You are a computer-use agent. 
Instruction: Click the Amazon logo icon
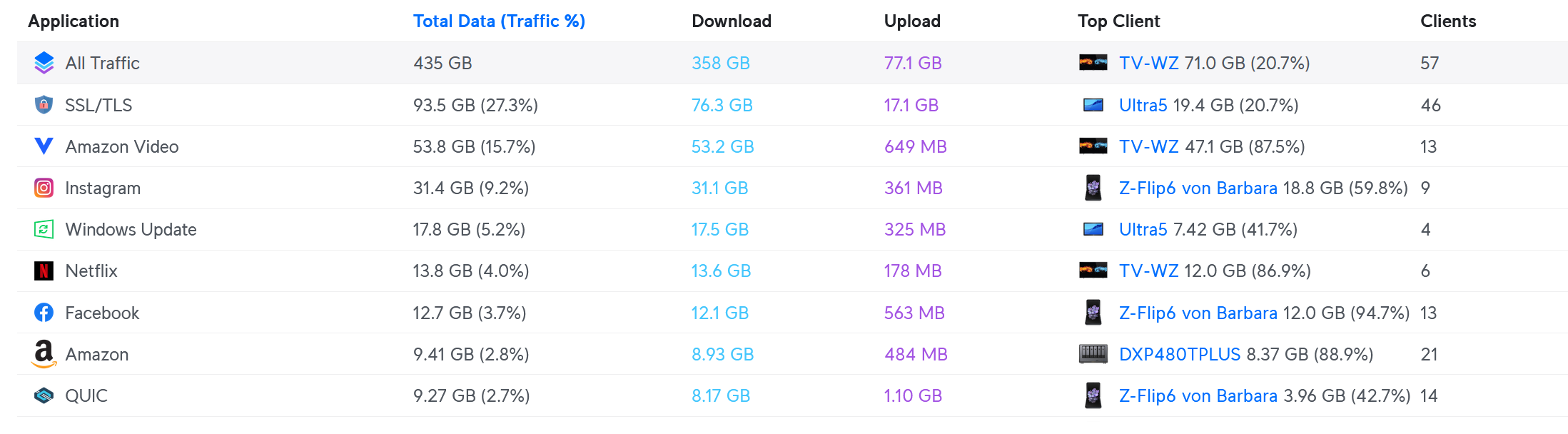pos(44,354)
